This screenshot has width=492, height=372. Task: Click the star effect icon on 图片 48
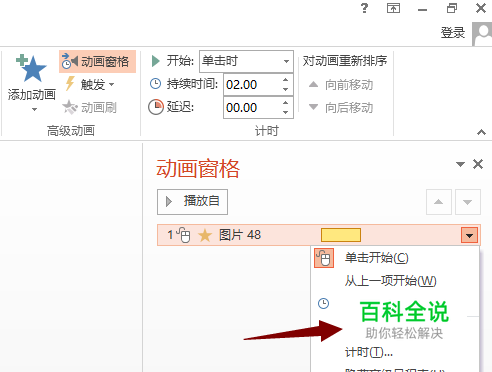pos(205,235)
